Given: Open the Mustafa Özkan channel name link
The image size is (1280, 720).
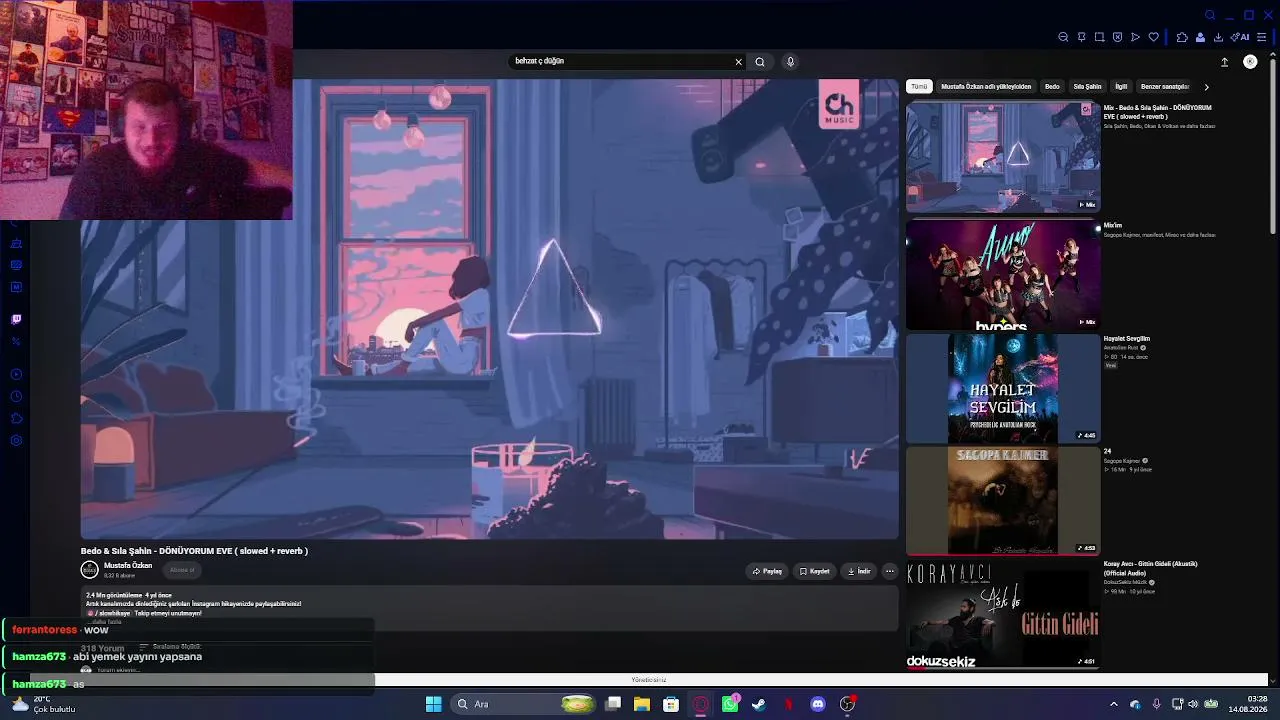Looking at the screenshot, I should pos(128,566).
